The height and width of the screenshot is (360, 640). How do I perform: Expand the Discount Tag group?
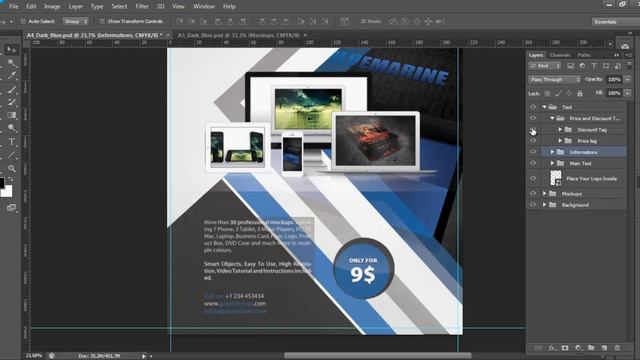pyautogui.click(x=560, y=130)
